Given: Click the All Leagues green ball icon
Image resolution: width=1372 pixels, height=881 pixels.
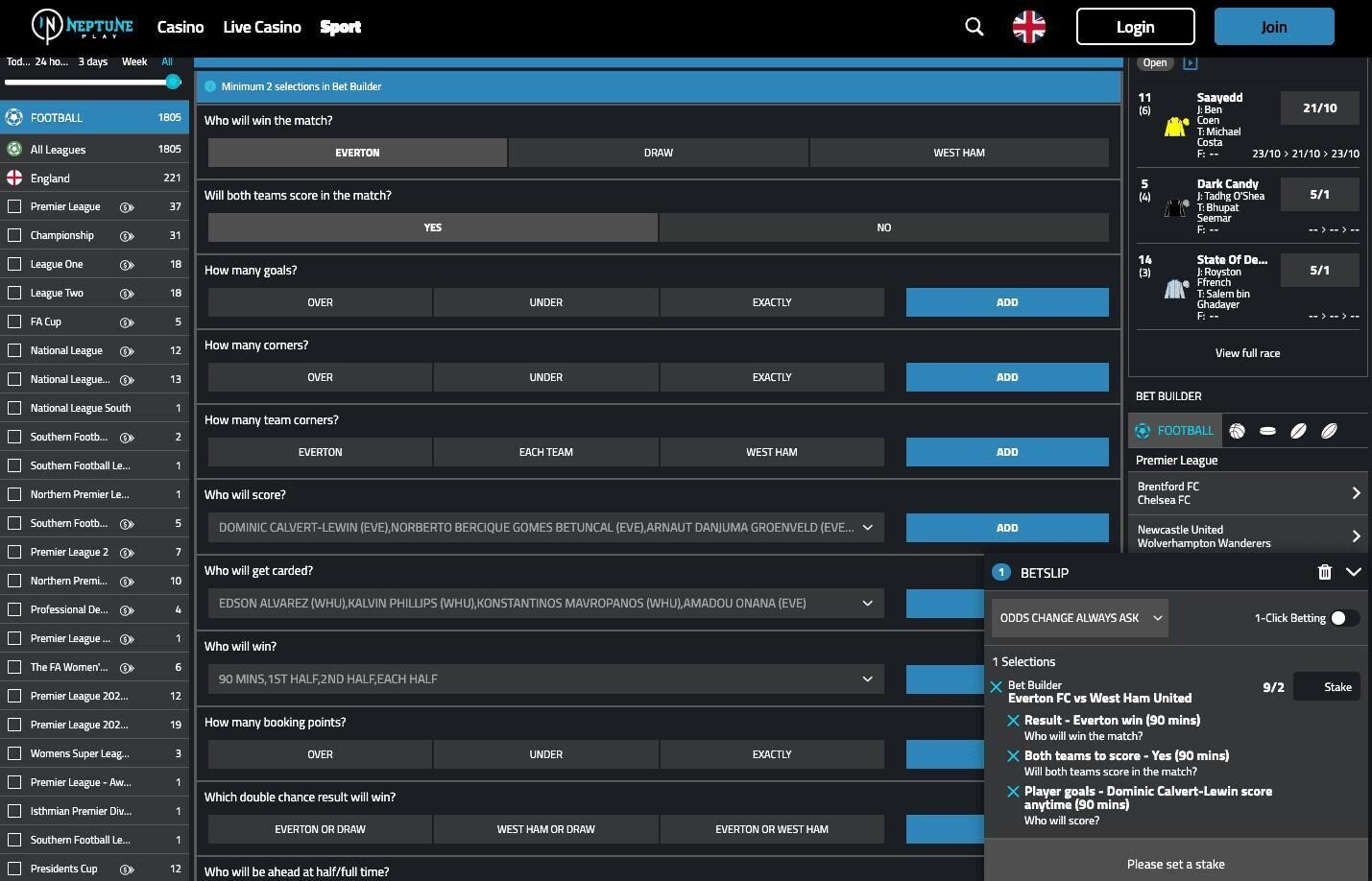Looking at the screenshot, I should tap(14, 149).
